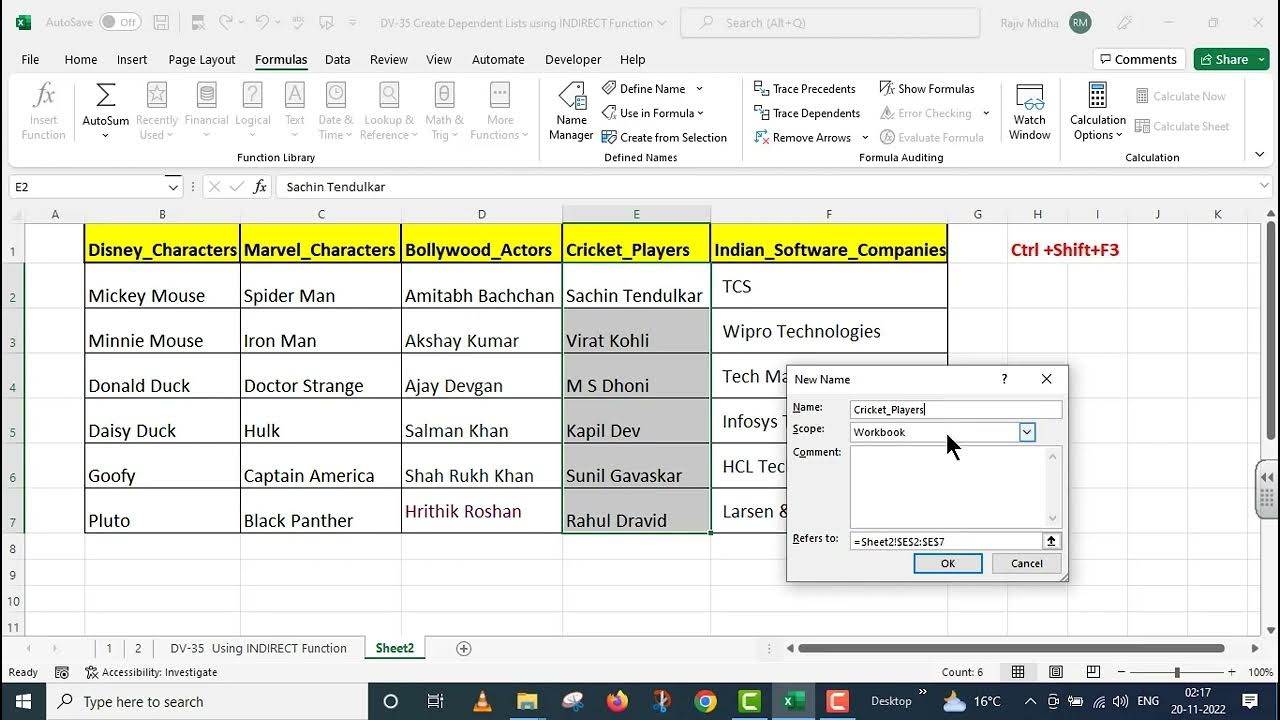Click the AutoSum sigma icon
The height and width of the screenshot is (720, 1280).
point(105,96)
